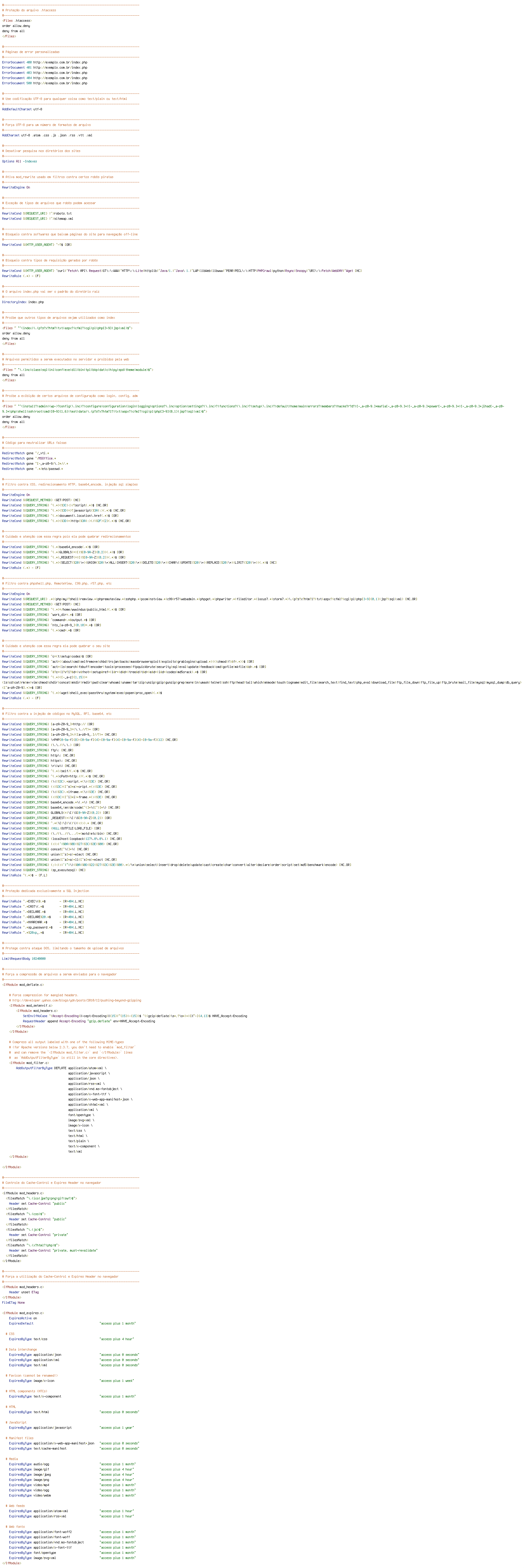This screenshot has width=524, height=1568.
Task: Click the 'Options All -Indexes' directive
Action: pos(19,161)
